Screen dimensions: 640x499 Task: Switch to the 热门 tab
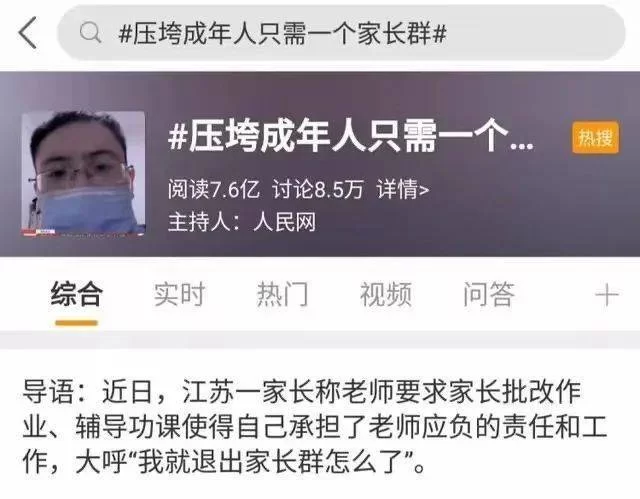pos(282,294)
